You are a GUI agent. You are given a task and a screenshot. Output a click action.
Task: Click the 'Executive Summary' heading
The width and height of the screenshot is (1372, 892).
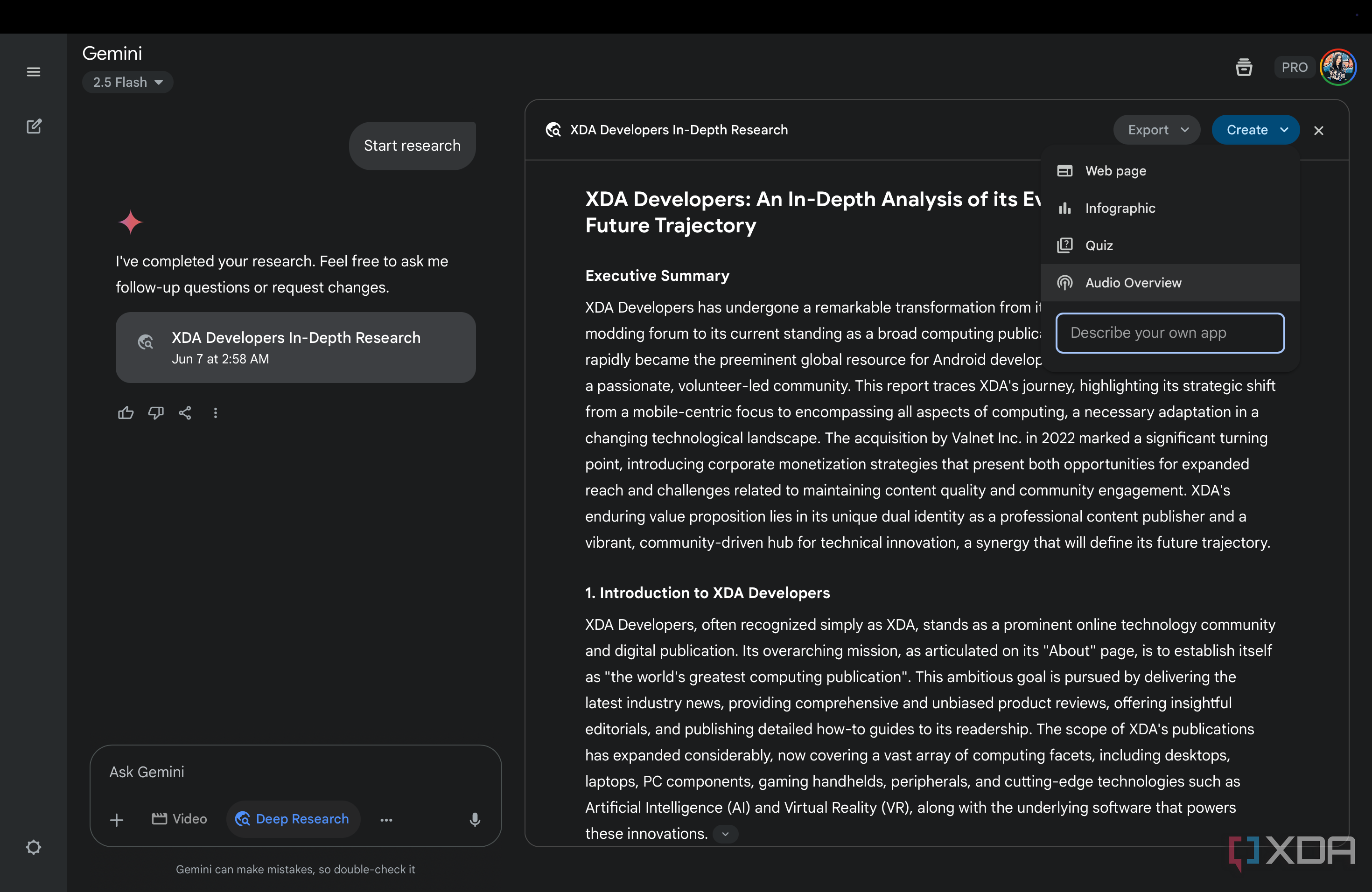657,276
